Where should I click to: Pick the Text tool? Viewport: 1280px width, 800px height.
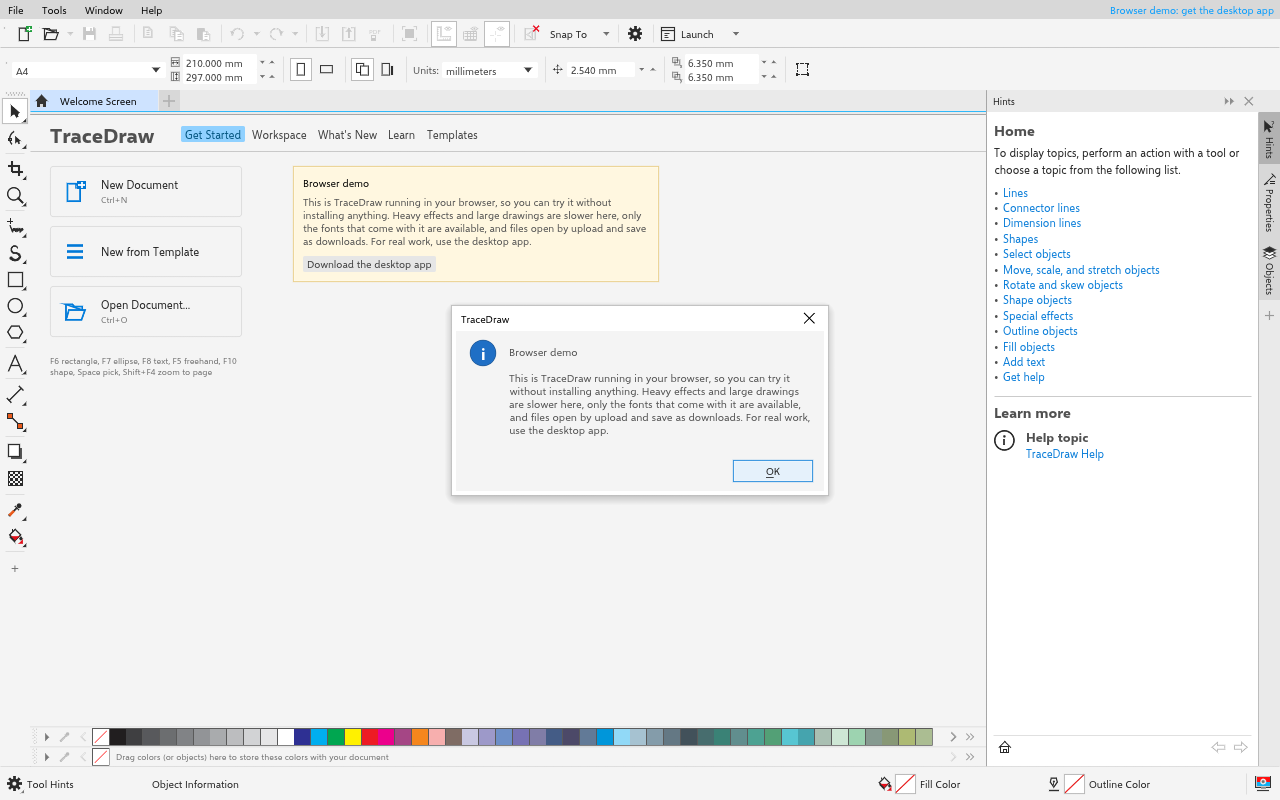coord(15,363)
